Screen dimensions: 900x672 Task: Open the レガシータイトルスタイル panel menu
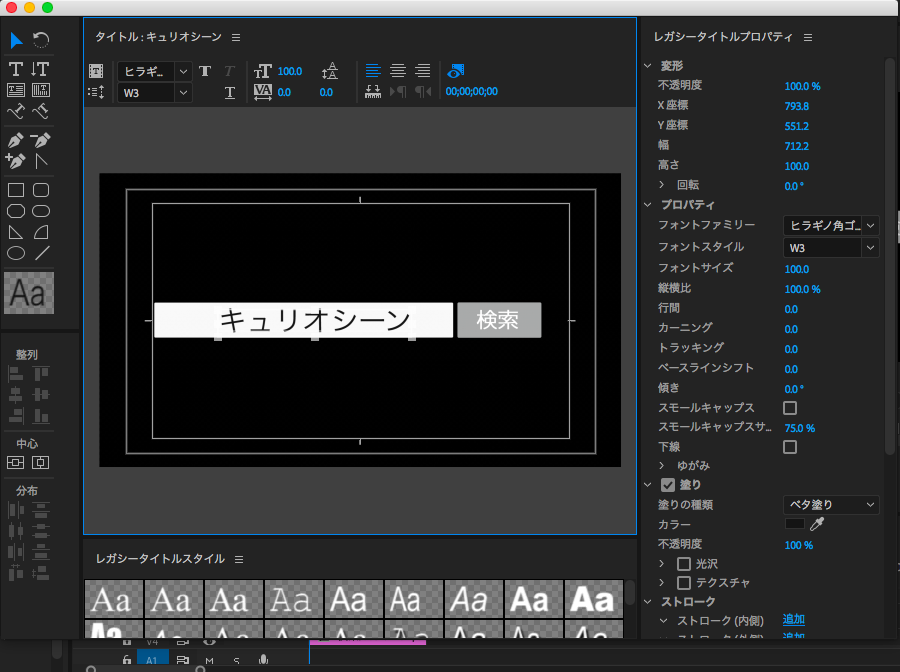[238, 559]
